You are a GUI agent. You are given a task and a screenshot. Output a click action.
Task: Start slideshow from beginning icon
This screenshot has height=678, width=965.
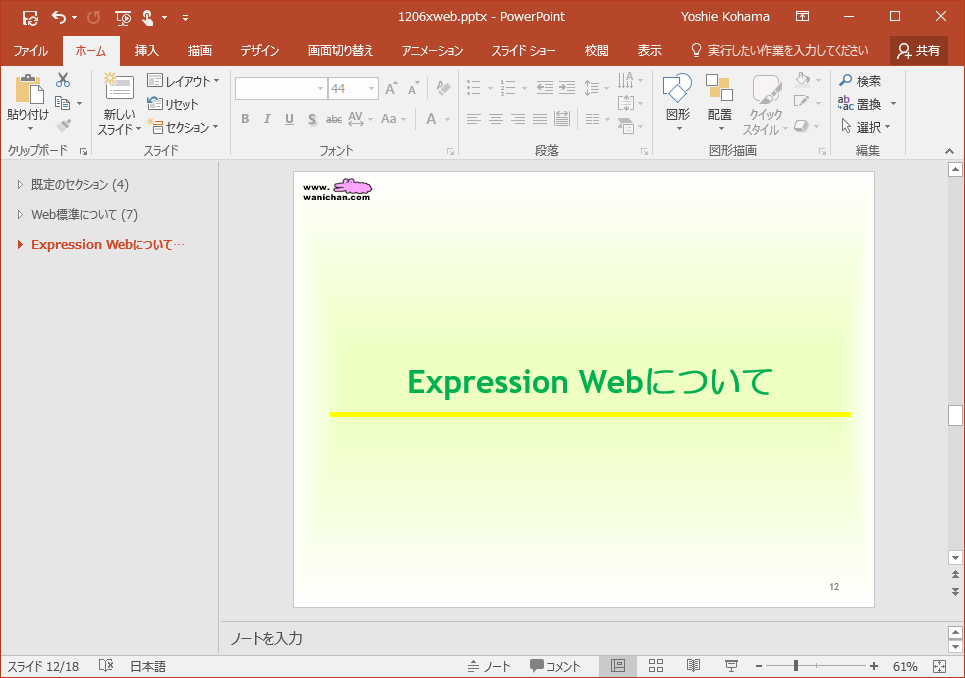click(x=123, y=18)
